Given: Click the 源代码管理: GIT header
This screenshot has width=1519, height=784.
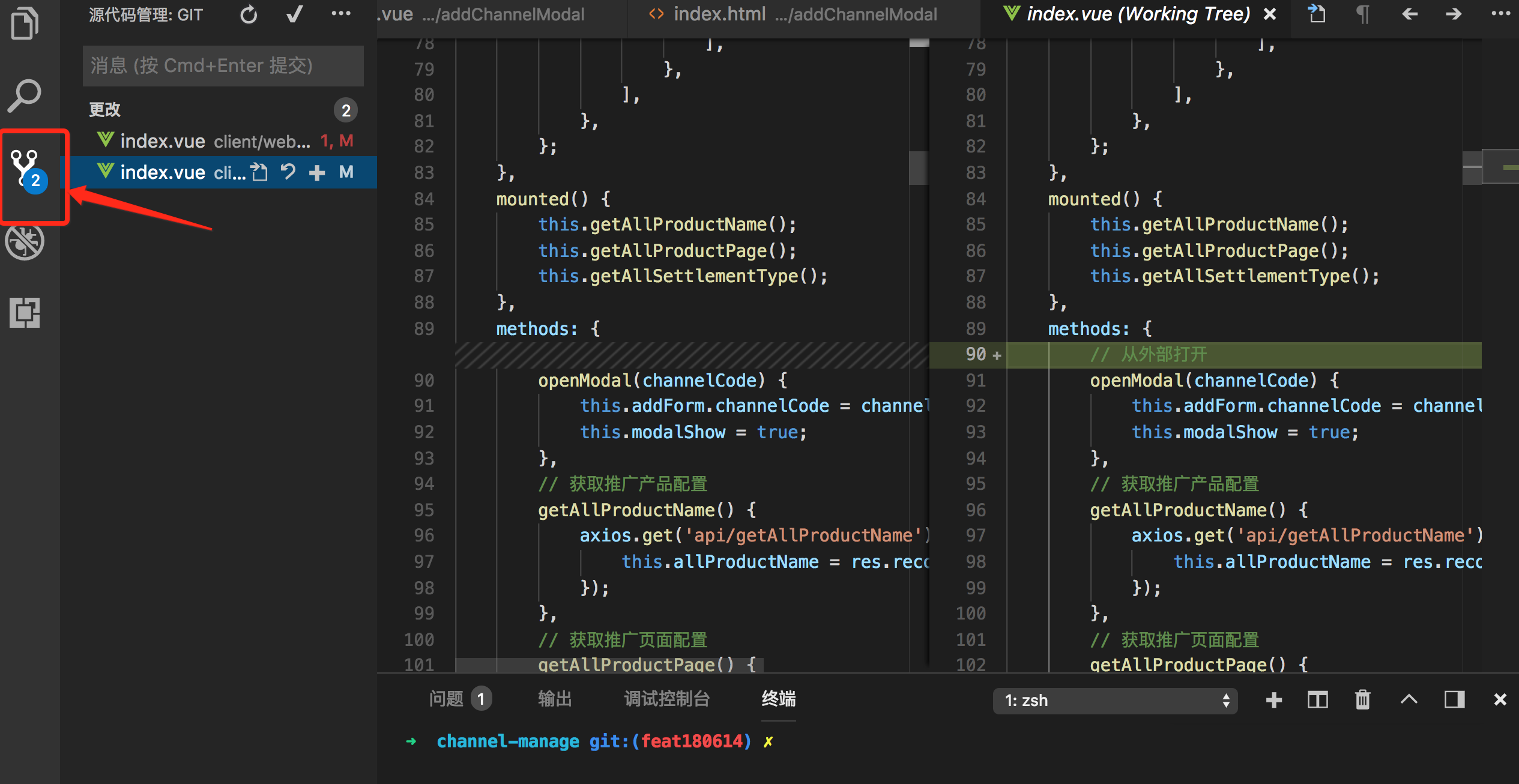Looking at the screenshot, I should pos(146,14).
